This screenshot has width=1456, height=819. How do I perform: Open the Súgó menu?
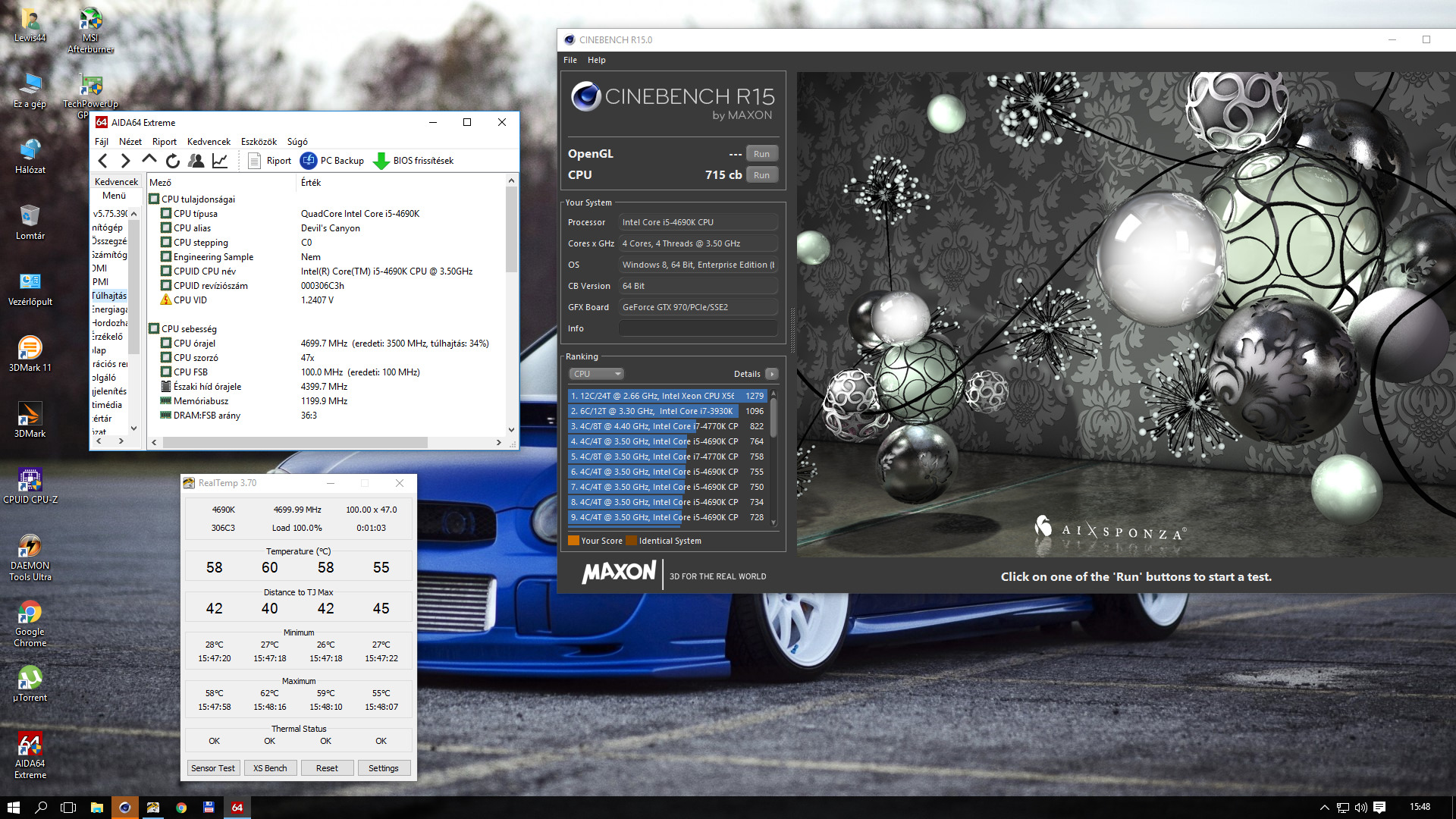tap(297, 142)
